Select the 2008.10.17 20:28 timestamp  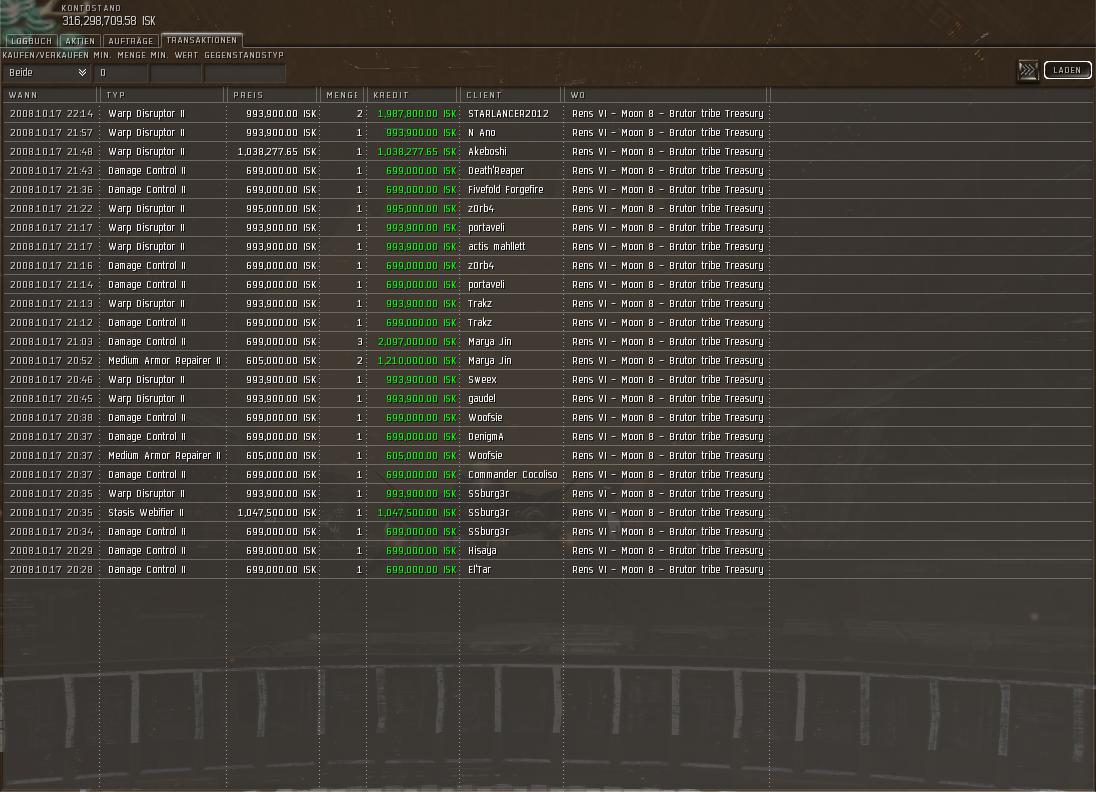pyautogui.click(x=51, y=570)
